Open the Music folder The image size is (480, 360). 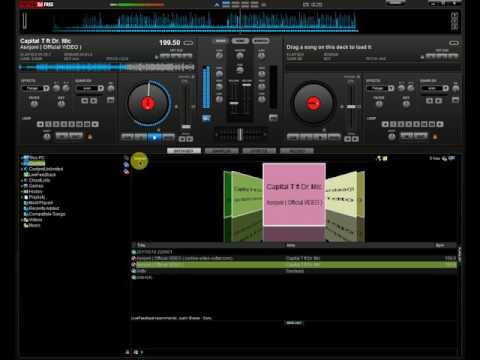point(32,225)
